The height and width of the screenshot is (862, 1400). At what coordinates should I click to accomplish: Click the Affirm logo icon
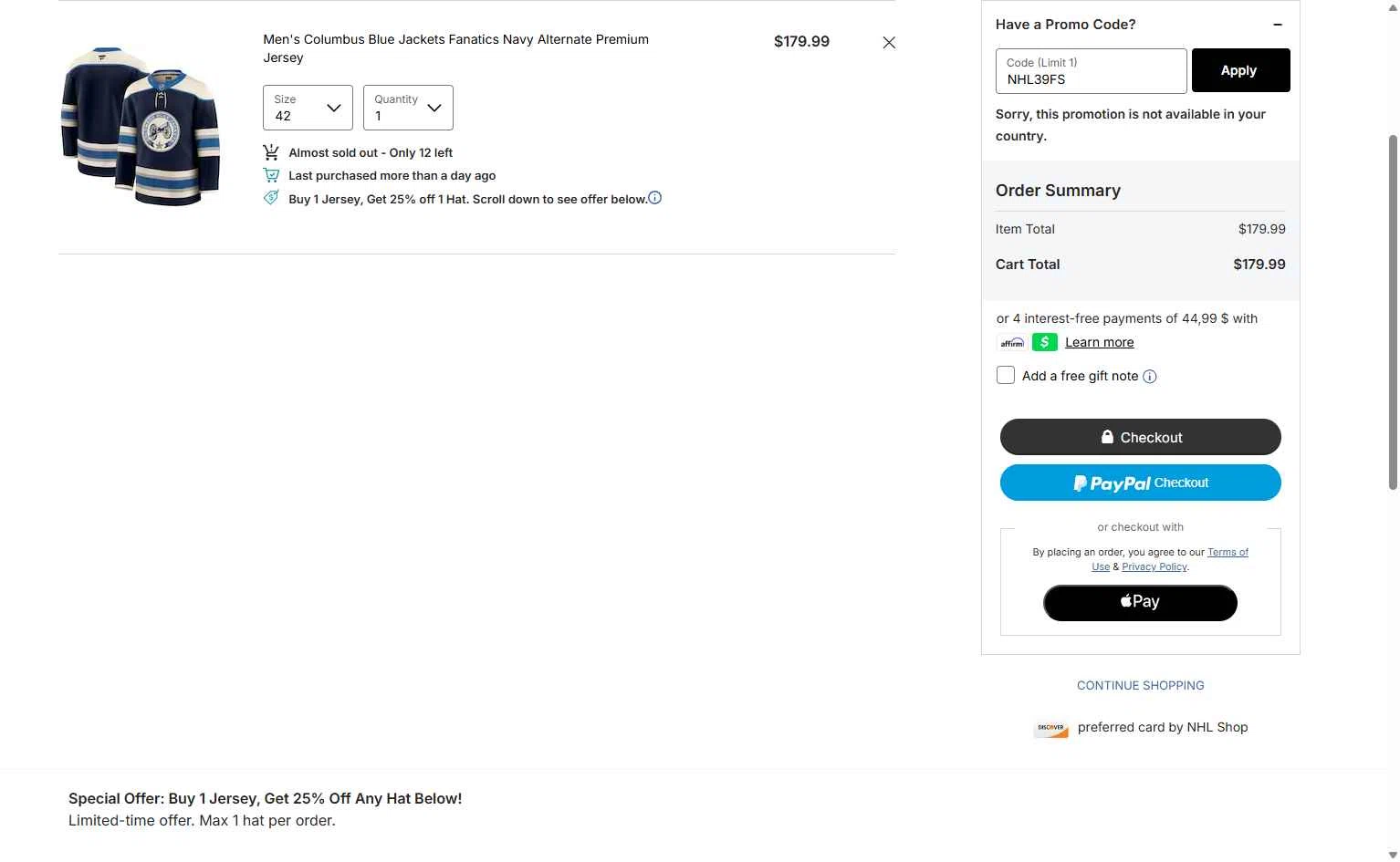pos(1012,343)
